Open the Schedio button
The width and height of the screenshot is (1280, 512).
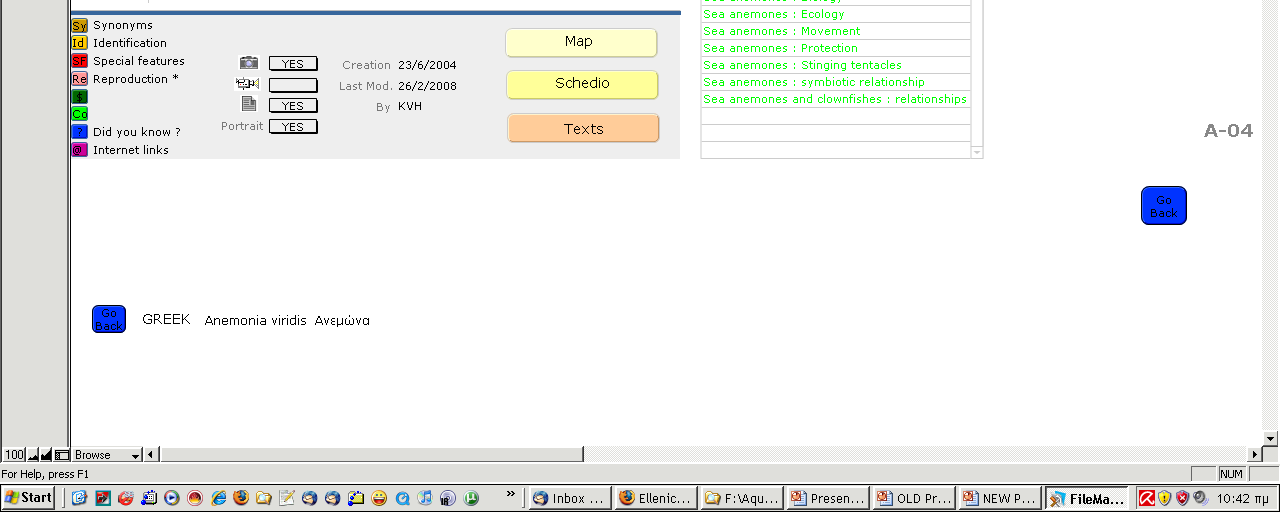click(x=582, y=84)
